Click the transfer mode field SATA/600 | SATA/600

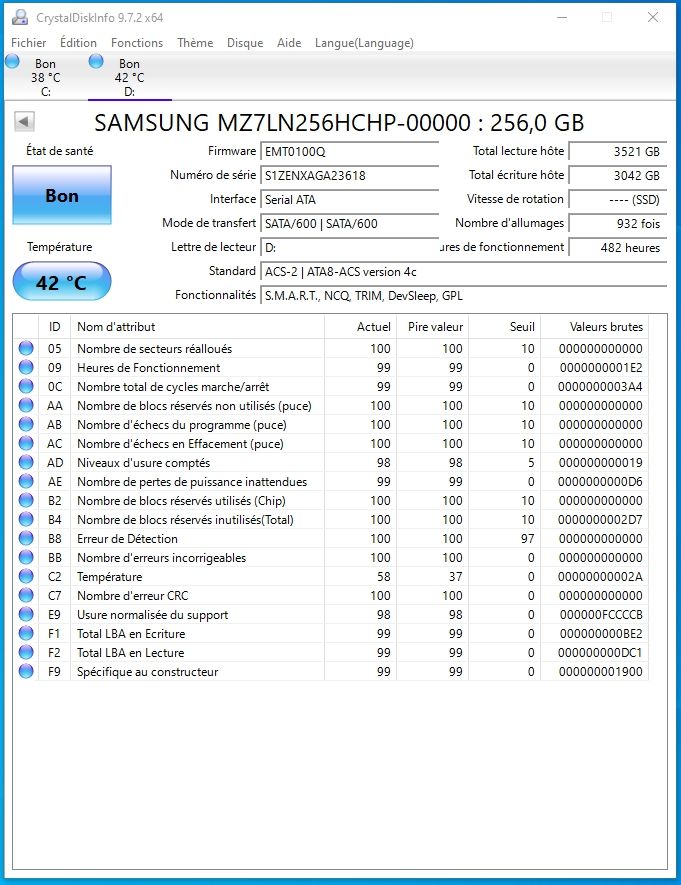pyautogui.click(x=349, y=224)
